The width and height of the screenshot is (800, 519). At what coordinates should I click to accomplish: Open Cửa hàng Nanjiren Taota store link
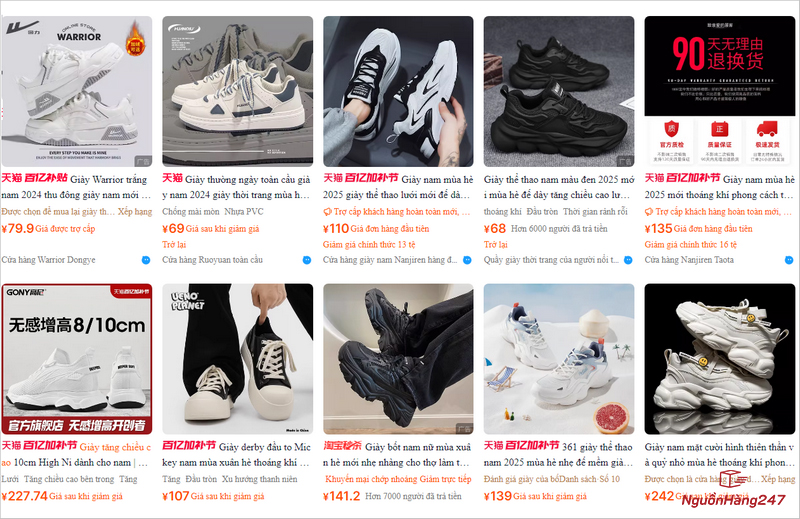coord(689,260)
